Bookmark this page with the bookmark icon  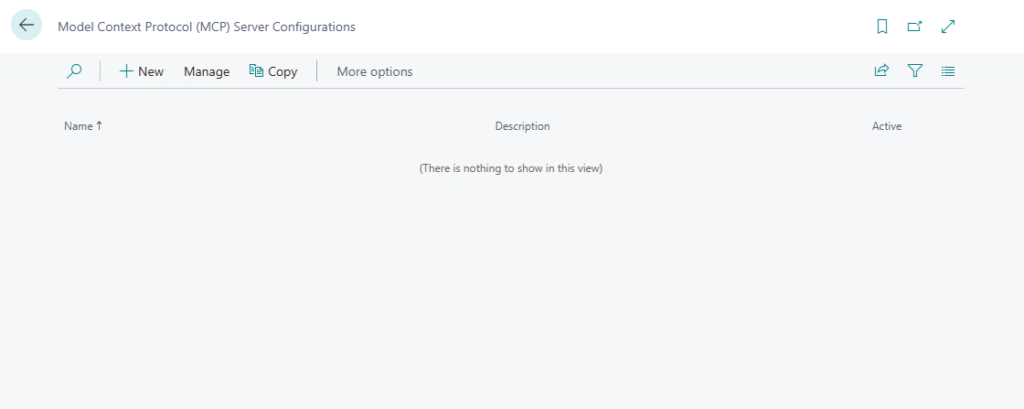click(x=882, y=27)
